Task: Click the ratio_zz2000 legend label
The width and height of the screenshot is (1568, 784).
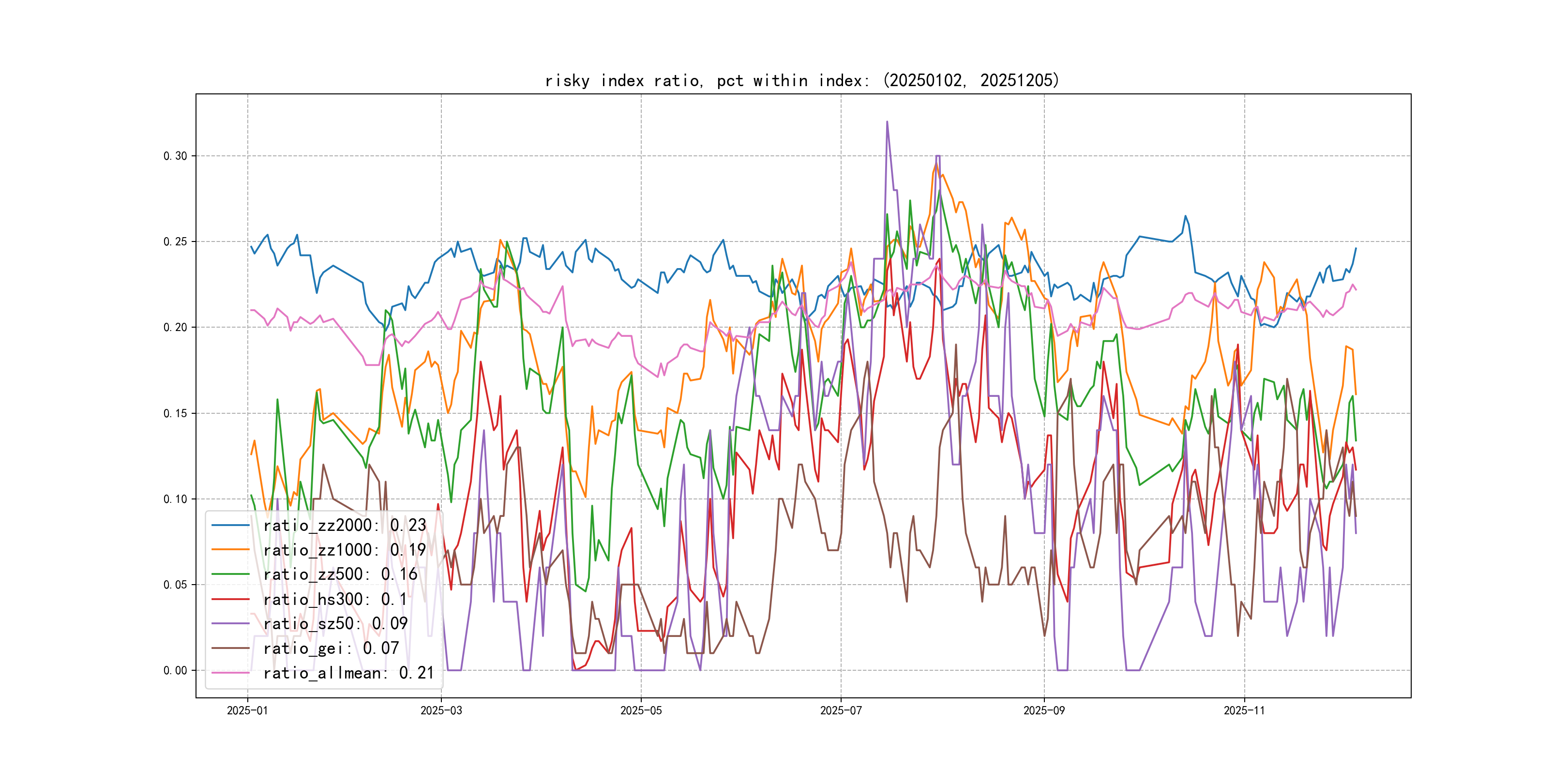Action: 345,525
